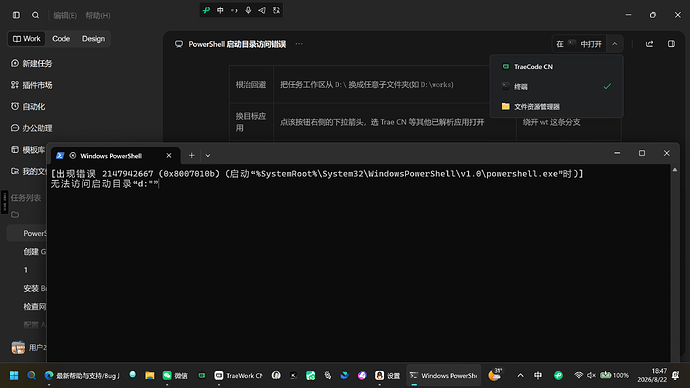Expand the system tray hidden icons chevron
690x388 pixels.
click(x=521, y=375)
